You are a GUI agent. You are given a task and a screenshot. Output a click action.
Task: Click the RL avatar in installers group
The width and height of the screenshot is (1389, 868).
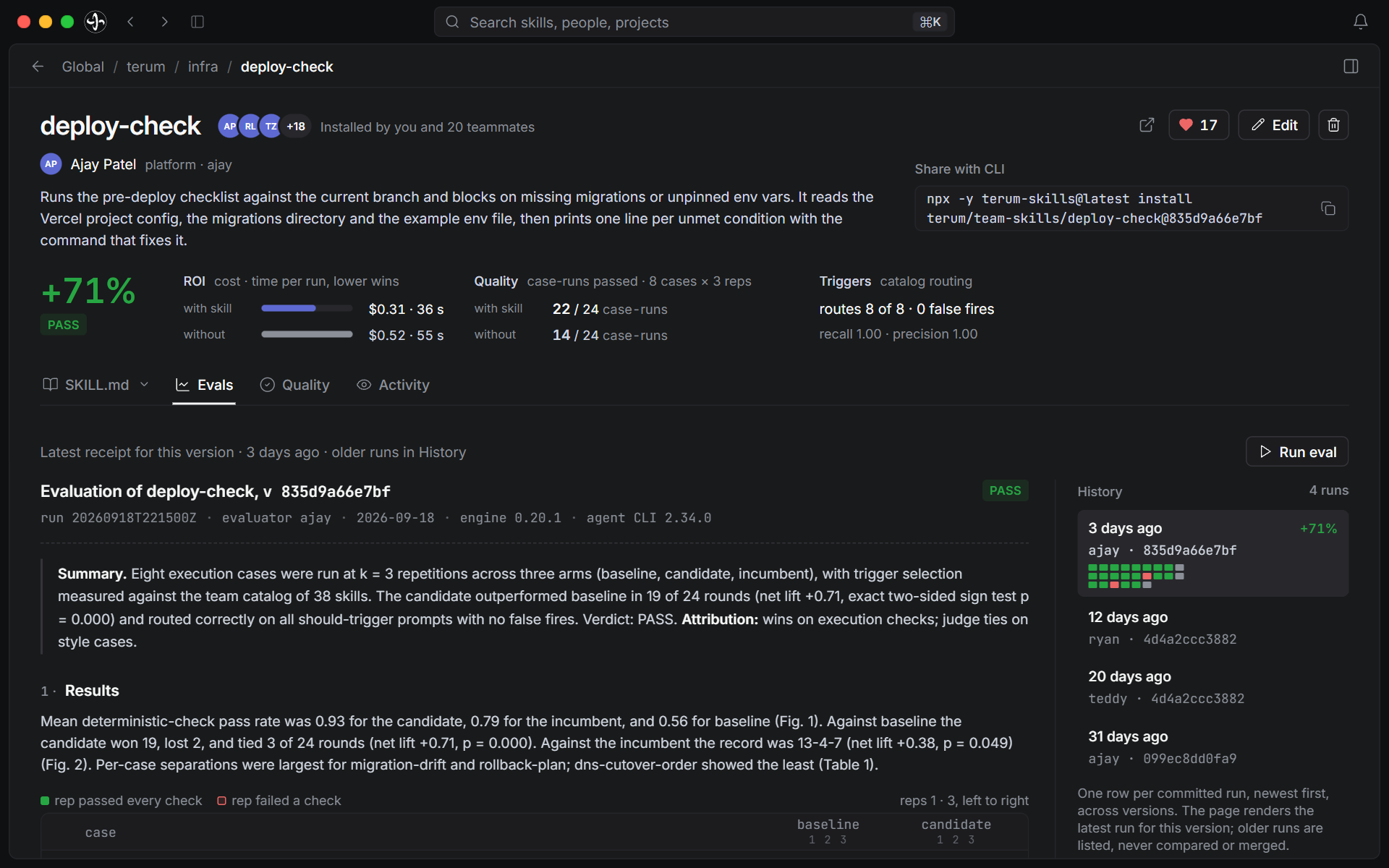(x=250, y=126)
